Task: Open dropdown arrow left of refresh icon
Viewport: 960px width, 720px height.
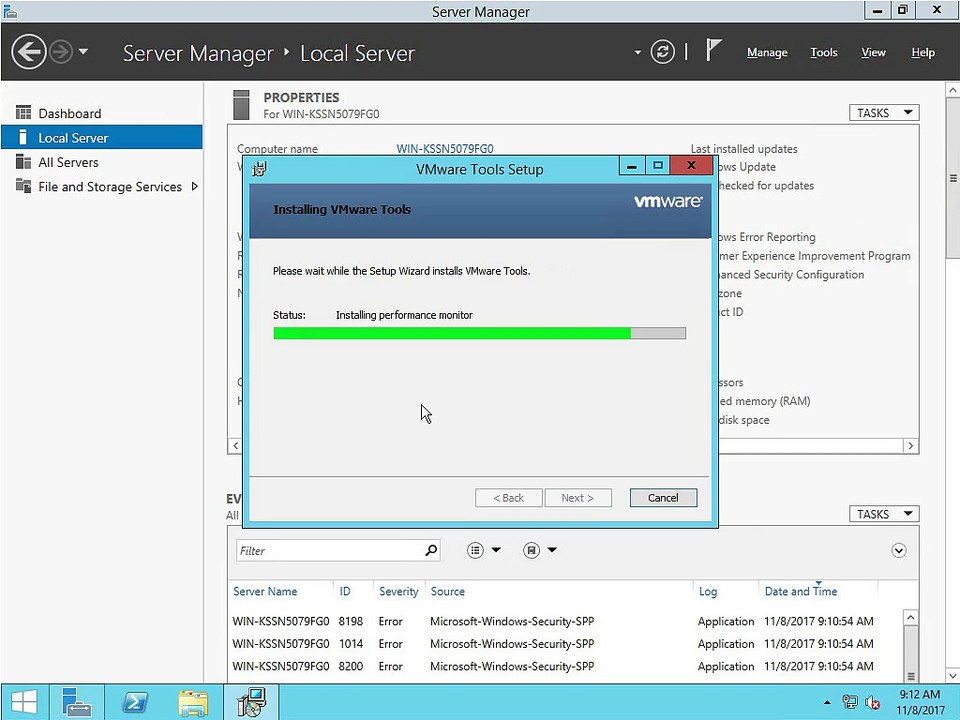Action: pyautogui.click(x=637, y=53)
